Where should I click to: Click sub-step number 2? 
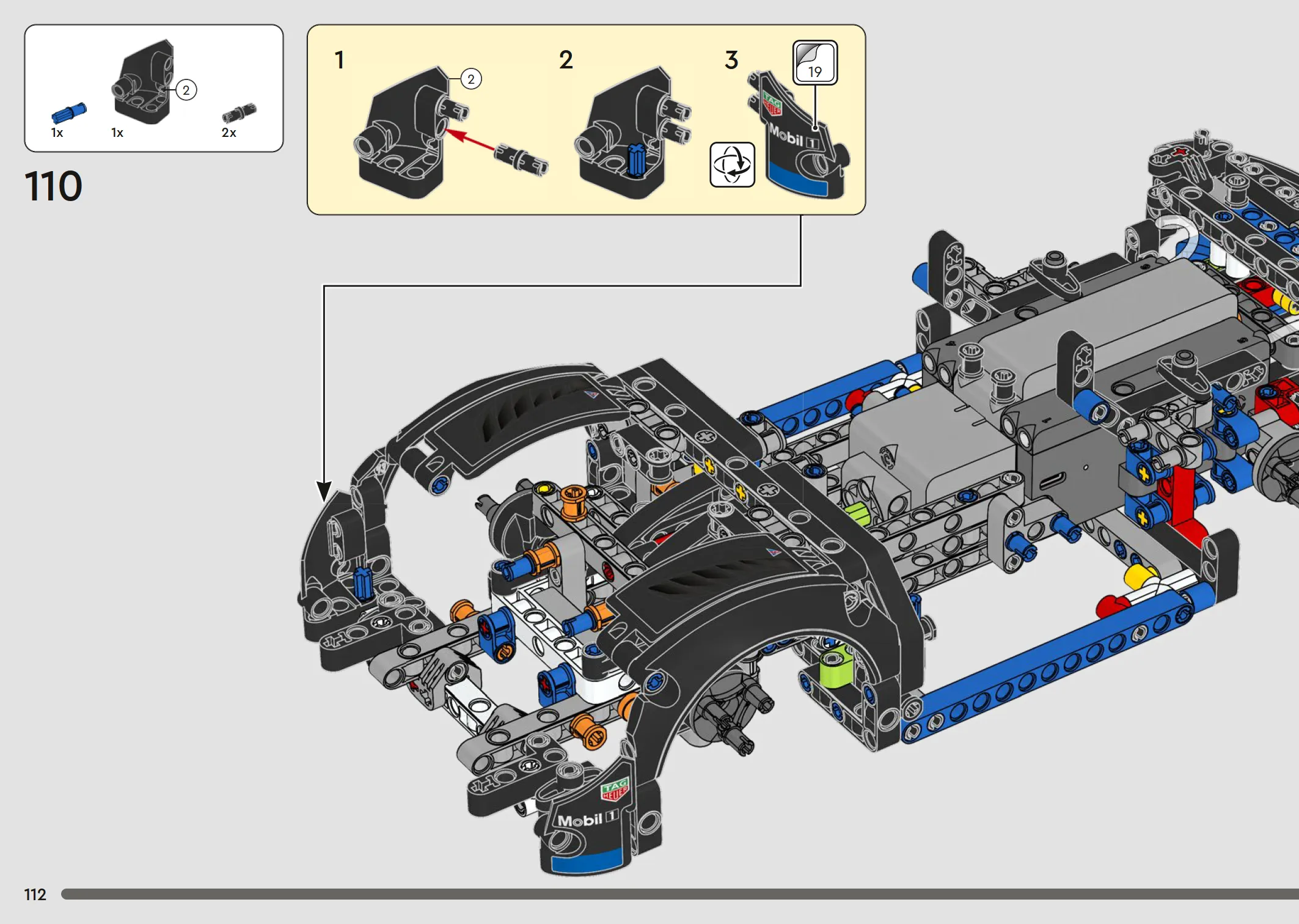click(566, 60)
